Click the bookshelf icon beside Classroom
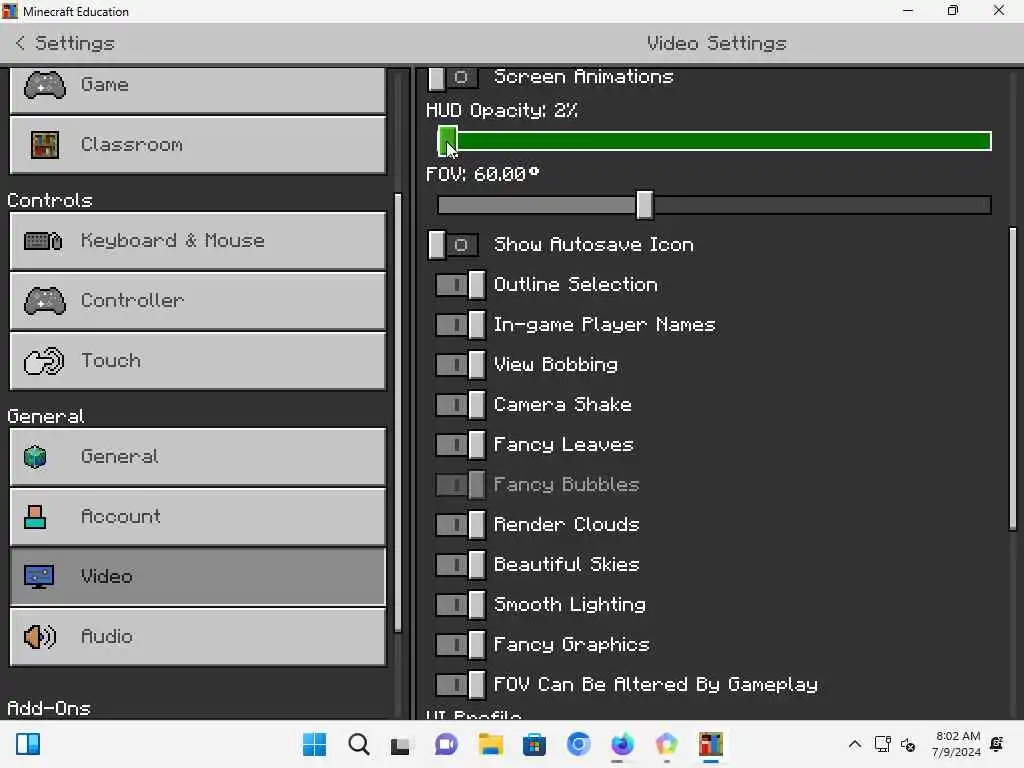 pos(44,144)
